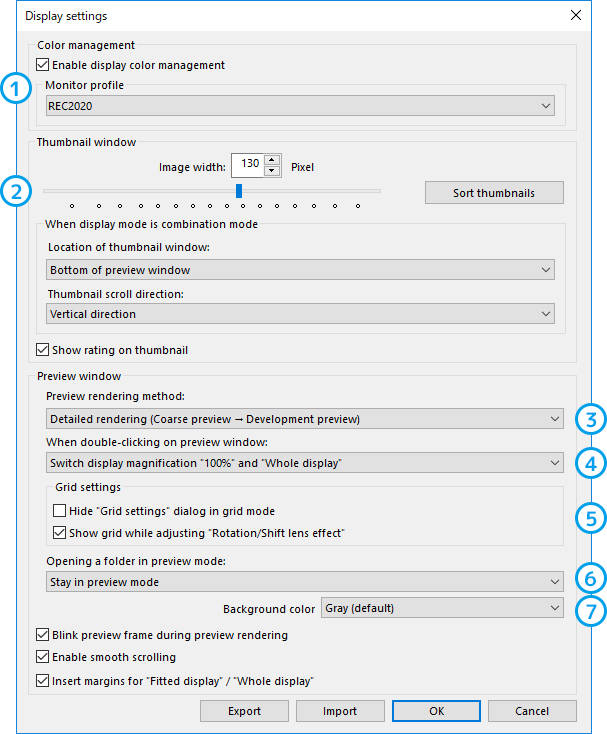Click the Image width input field
This screenshot has width=607, height=734.
(x=249, y=165)
